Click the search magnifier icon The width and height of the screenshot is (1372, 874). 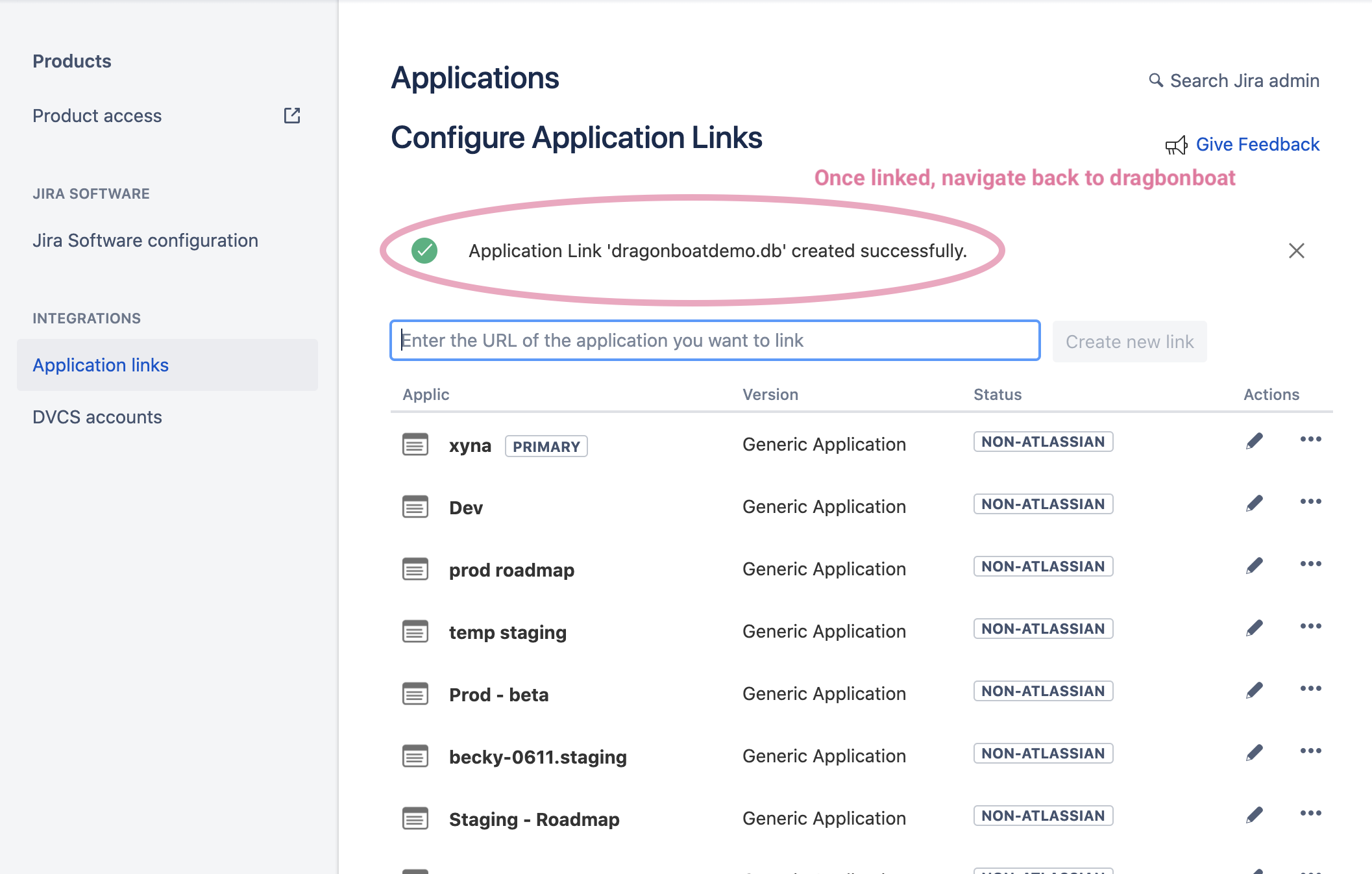coord(1155,81)
